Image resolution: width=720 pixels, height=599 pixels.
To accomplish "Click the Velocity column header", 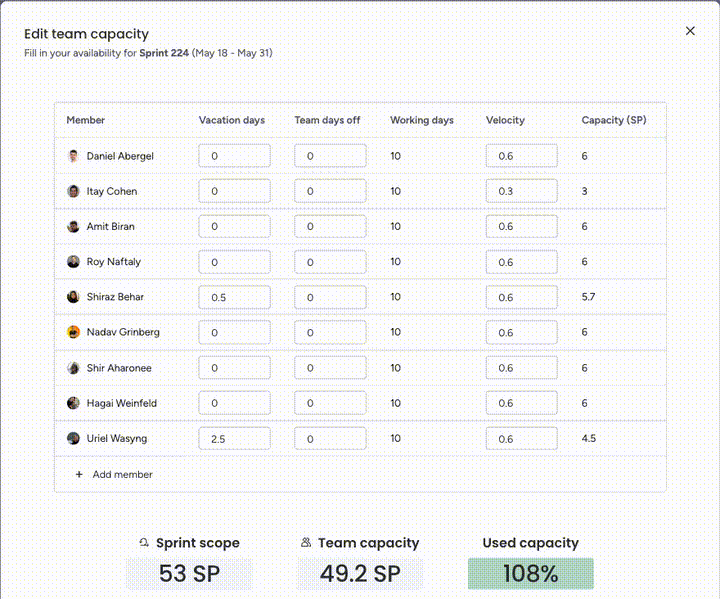I will coord(505,120).
